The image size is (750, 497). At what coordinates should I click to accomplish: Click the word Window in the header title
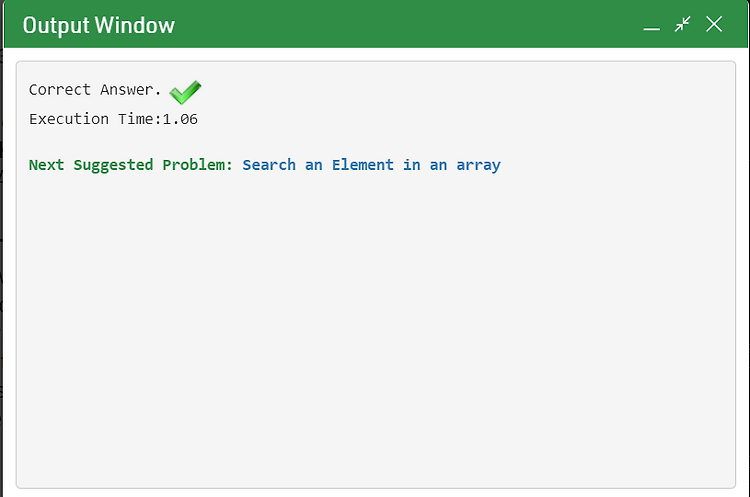pos(135,25)
